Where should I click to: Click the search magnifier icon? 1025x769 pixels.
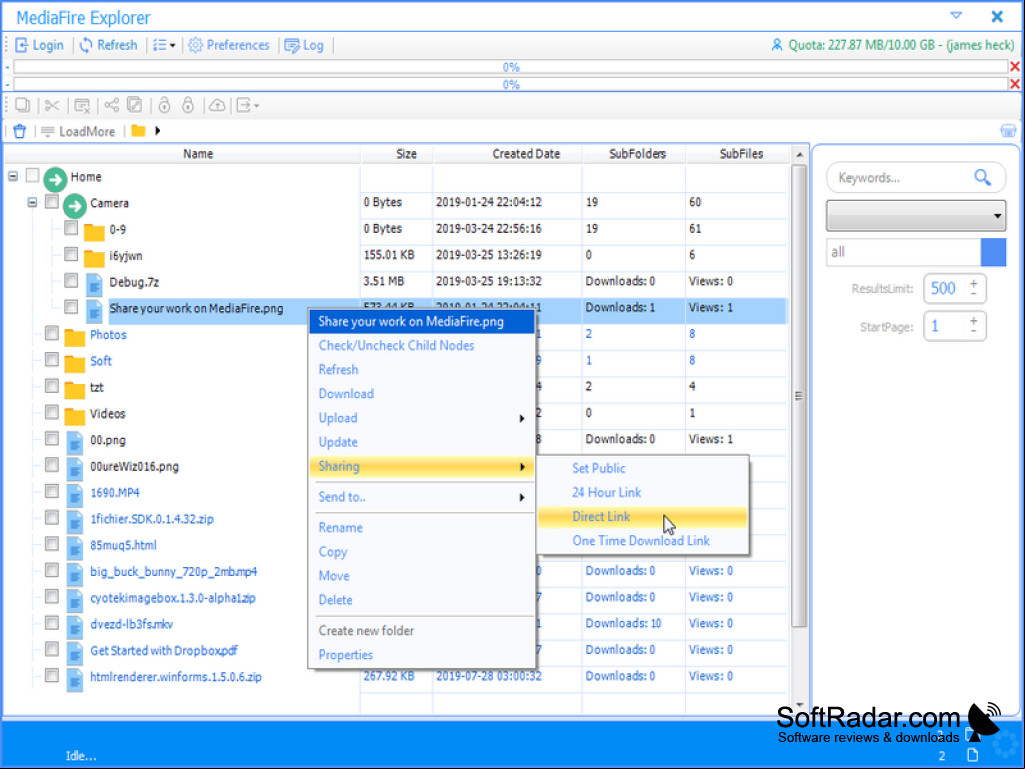983,177
